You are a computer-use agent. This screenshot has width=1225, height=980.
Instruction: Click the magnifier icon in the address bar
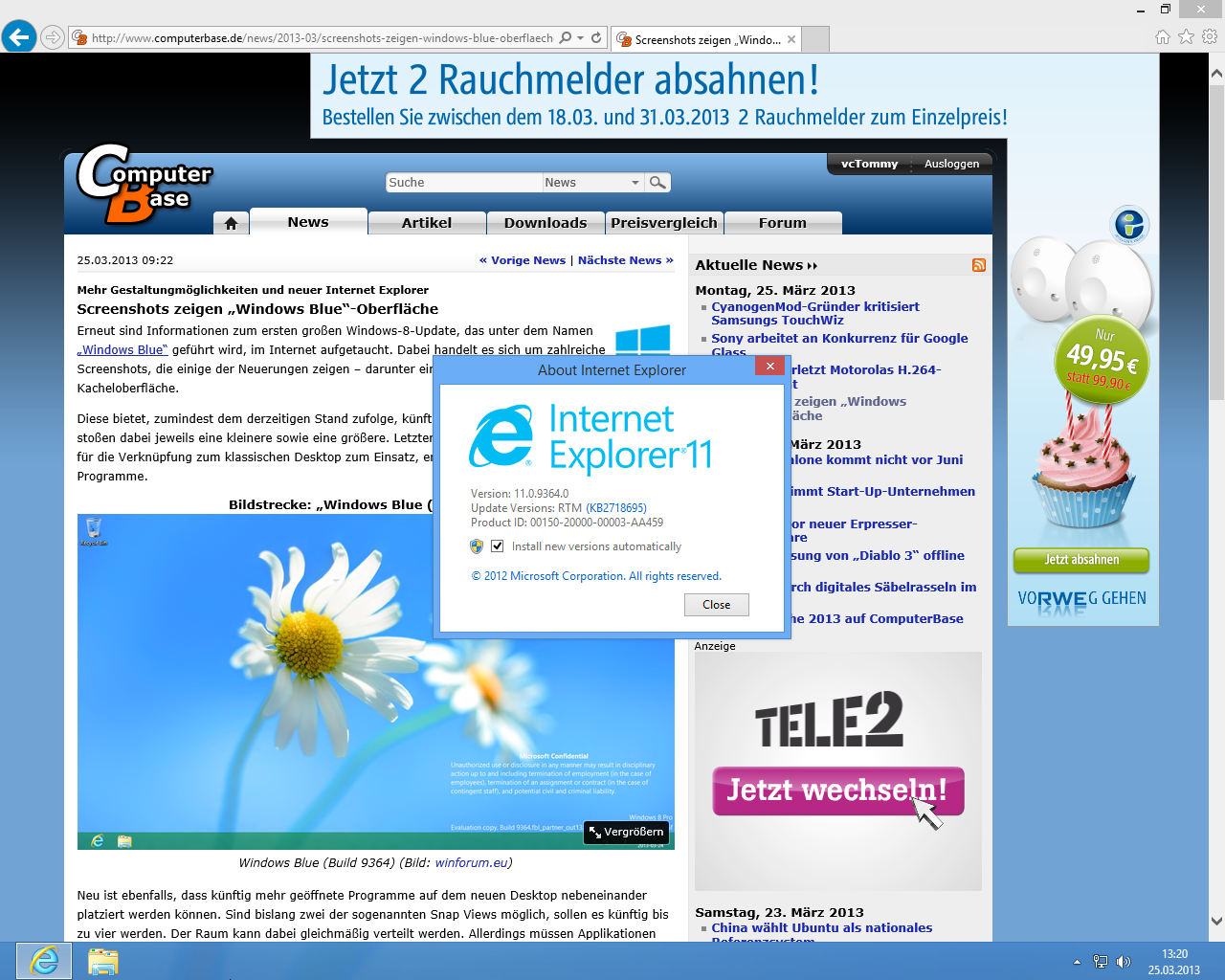click(x=566, y=38)
